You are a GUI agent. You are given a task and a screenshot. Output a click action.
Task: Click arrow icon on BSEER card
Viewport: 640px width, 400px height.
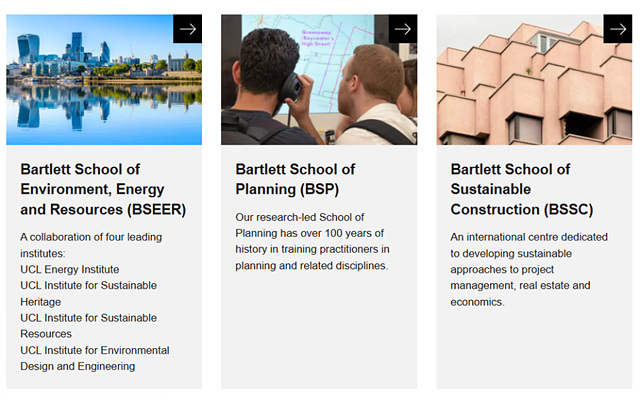point(187,29)
